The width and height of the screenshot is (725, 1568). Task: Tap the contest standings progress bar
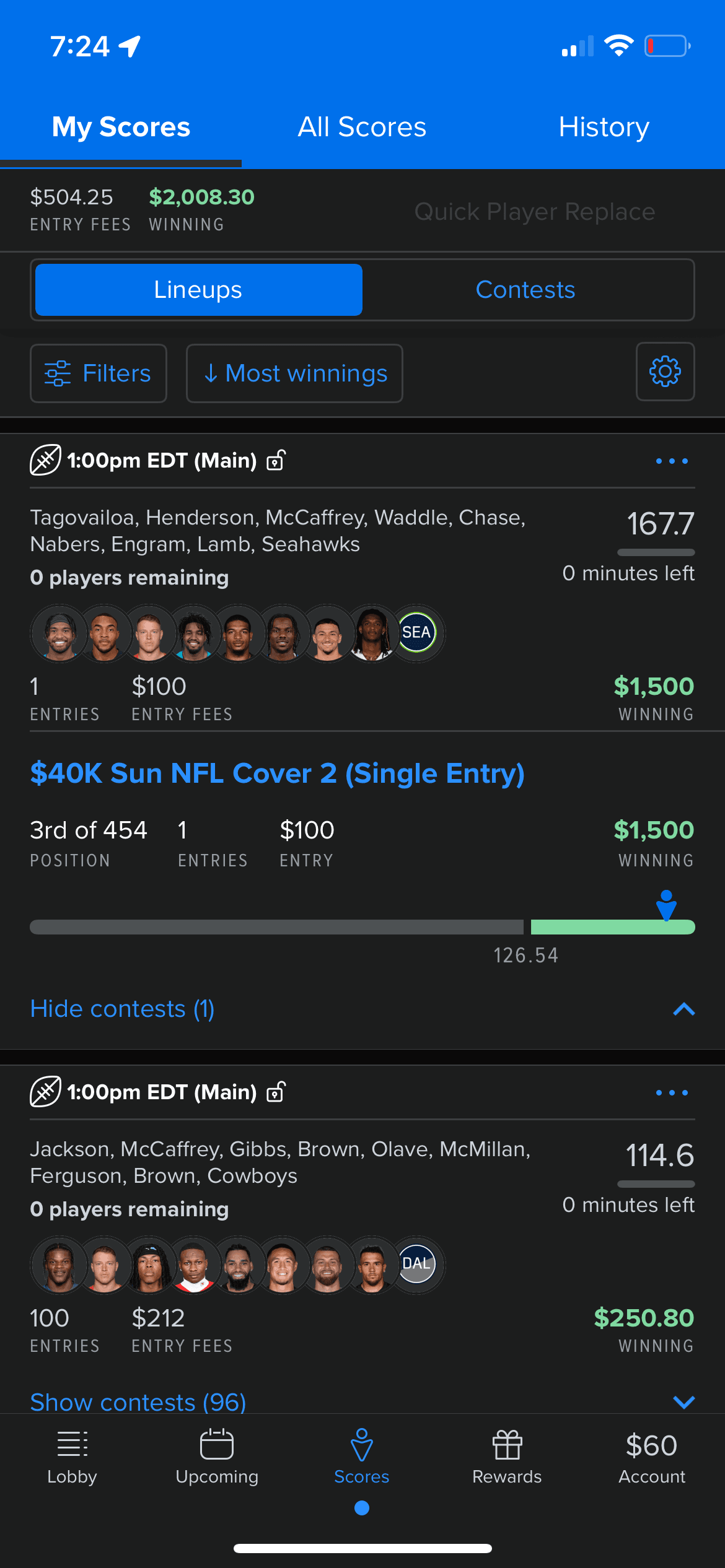click(x=362, y=927)
